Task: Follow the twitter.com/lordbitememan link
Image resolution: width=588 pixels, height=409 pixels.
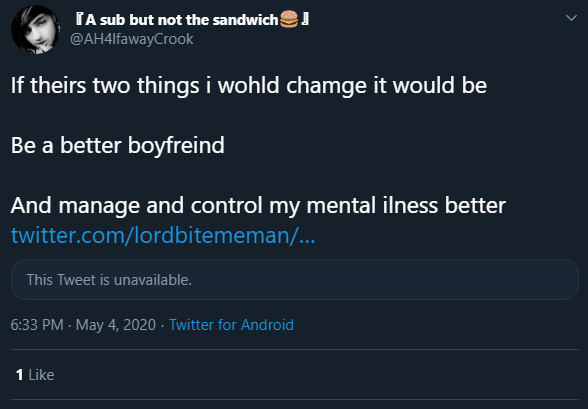Action: click(x=163, y=235)
